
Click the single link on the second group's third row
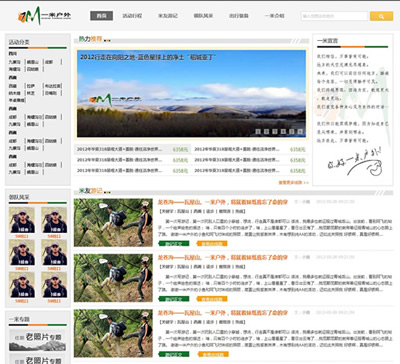[16, 100]
